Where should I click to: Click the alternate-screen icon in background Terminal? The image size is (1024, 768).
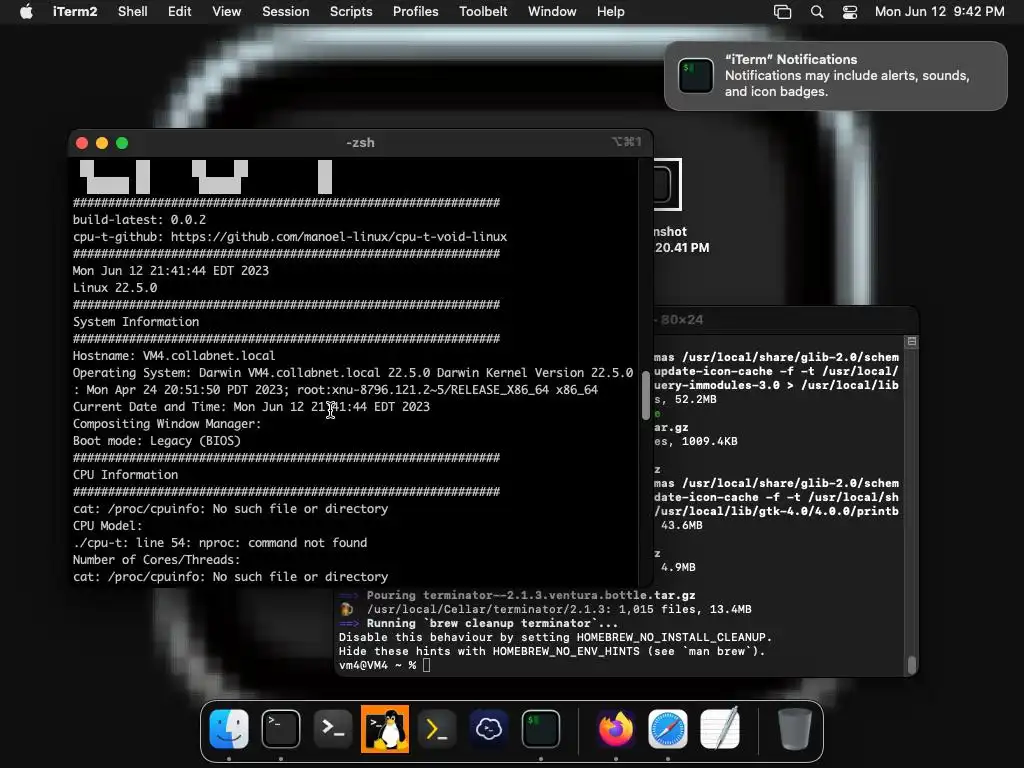coord(912,342)
